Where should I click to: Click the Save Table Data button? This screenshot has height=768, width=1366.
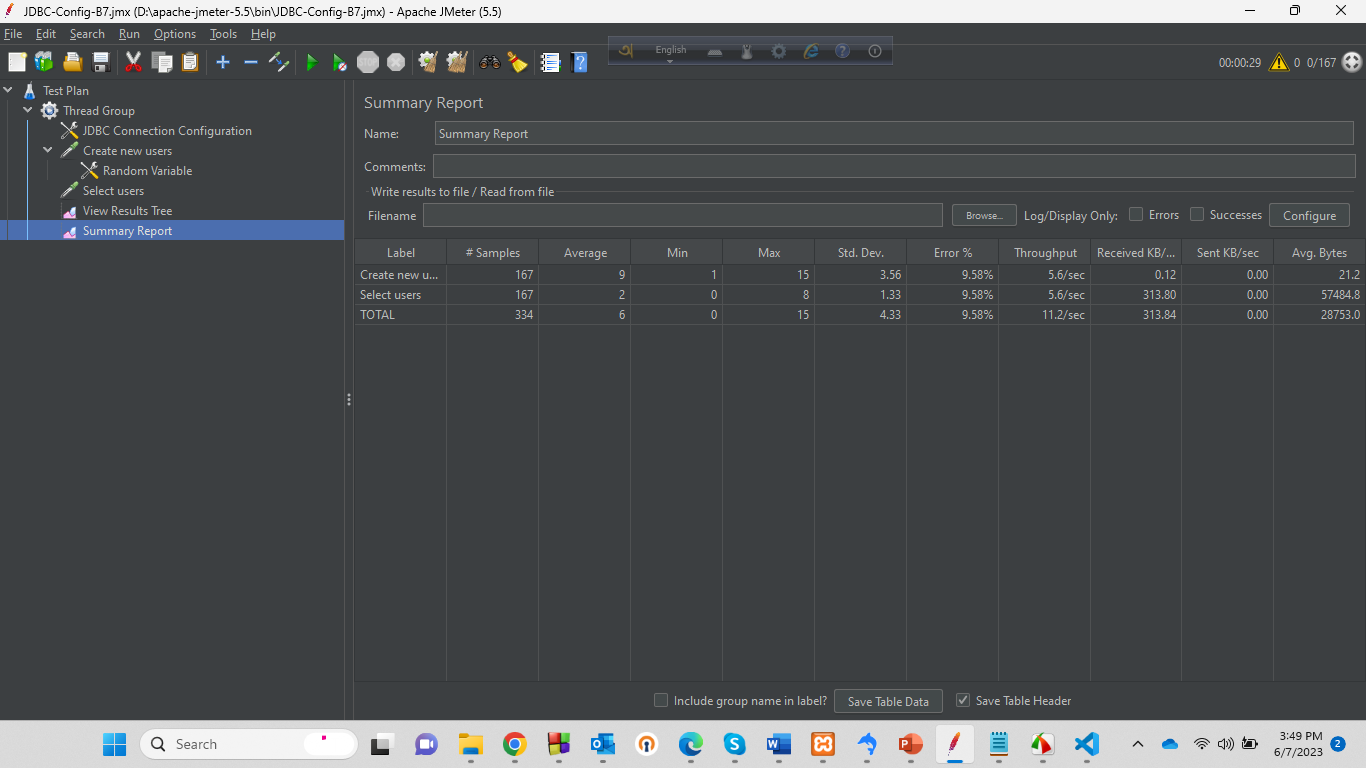pyautogui.click(x=887, y=700)
